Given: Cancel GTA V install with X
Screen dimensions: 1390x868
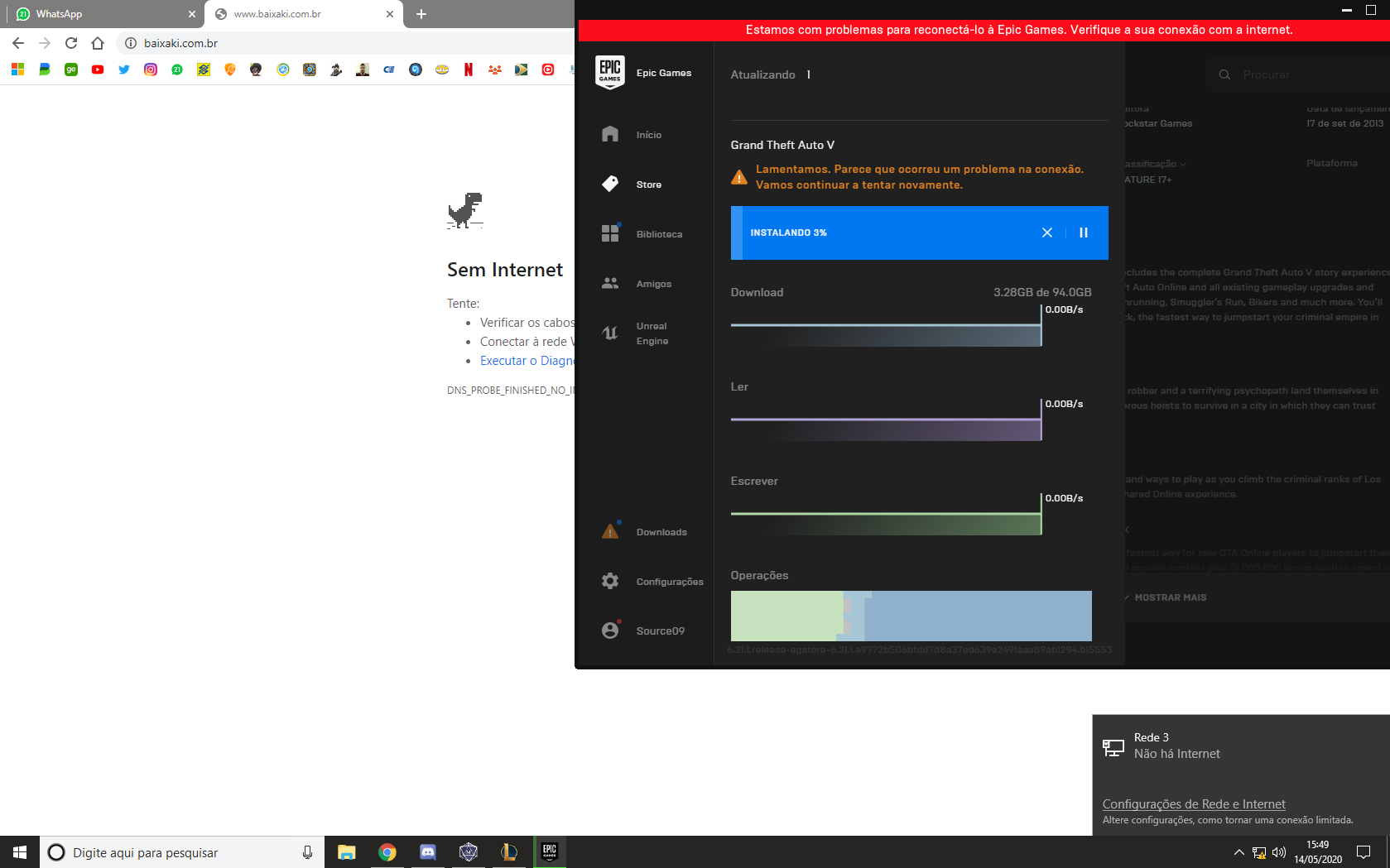Looking at the screenshot, I should pos(1047,233).
